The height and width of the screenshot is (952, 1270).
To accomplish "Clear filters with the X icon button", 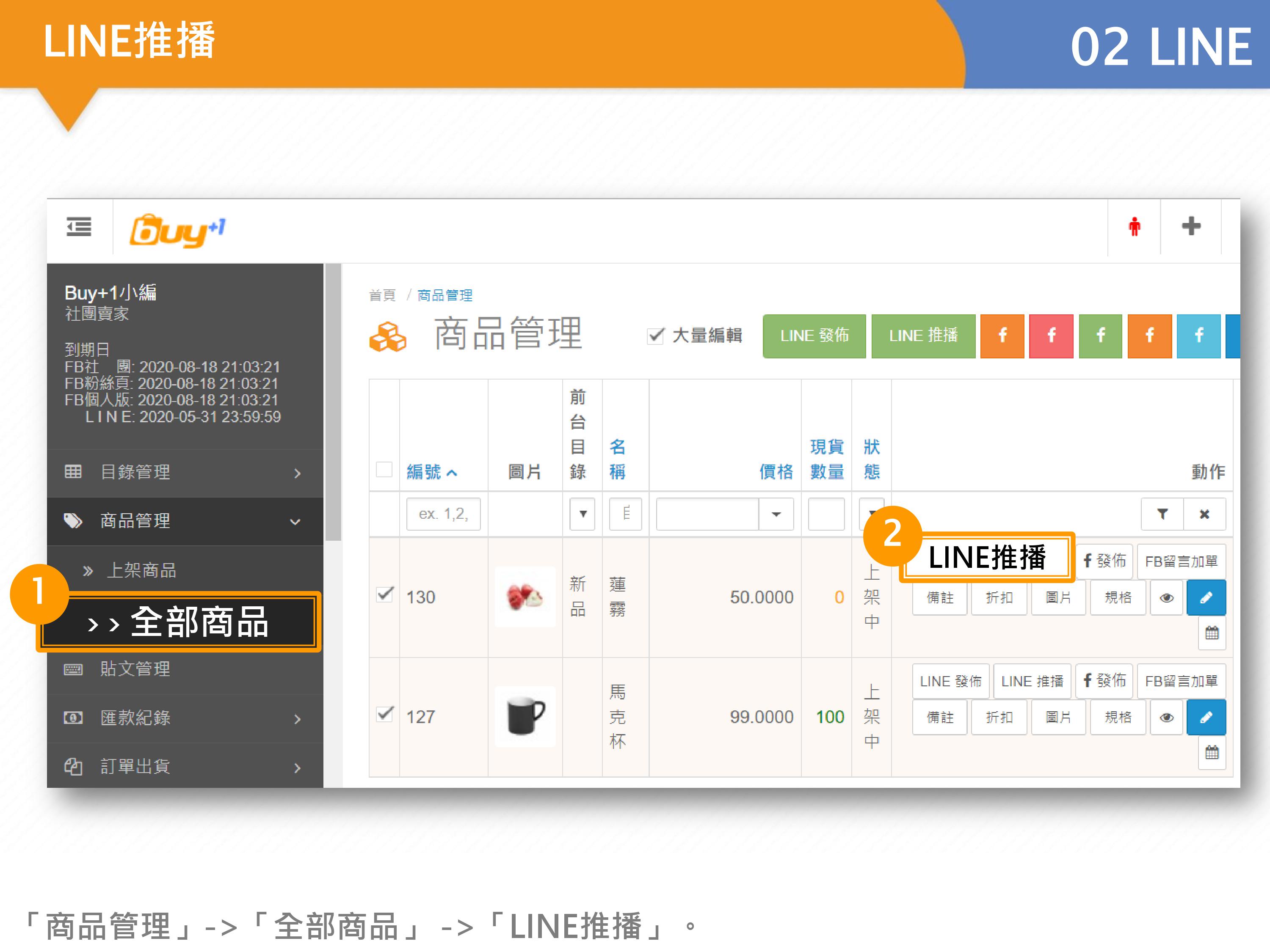I will click(x=1204, y=514).
